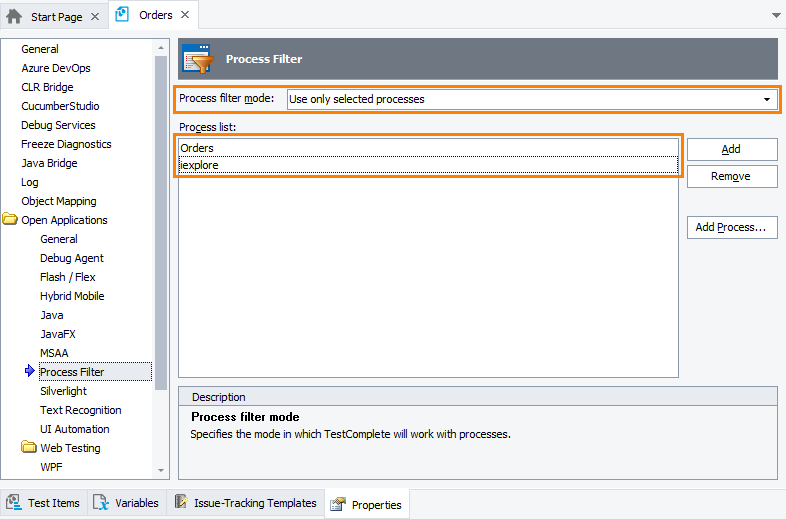This screenshot has height=519, width=786.
Task: Select Web Testing tree node
Action: tap(70, 448)
